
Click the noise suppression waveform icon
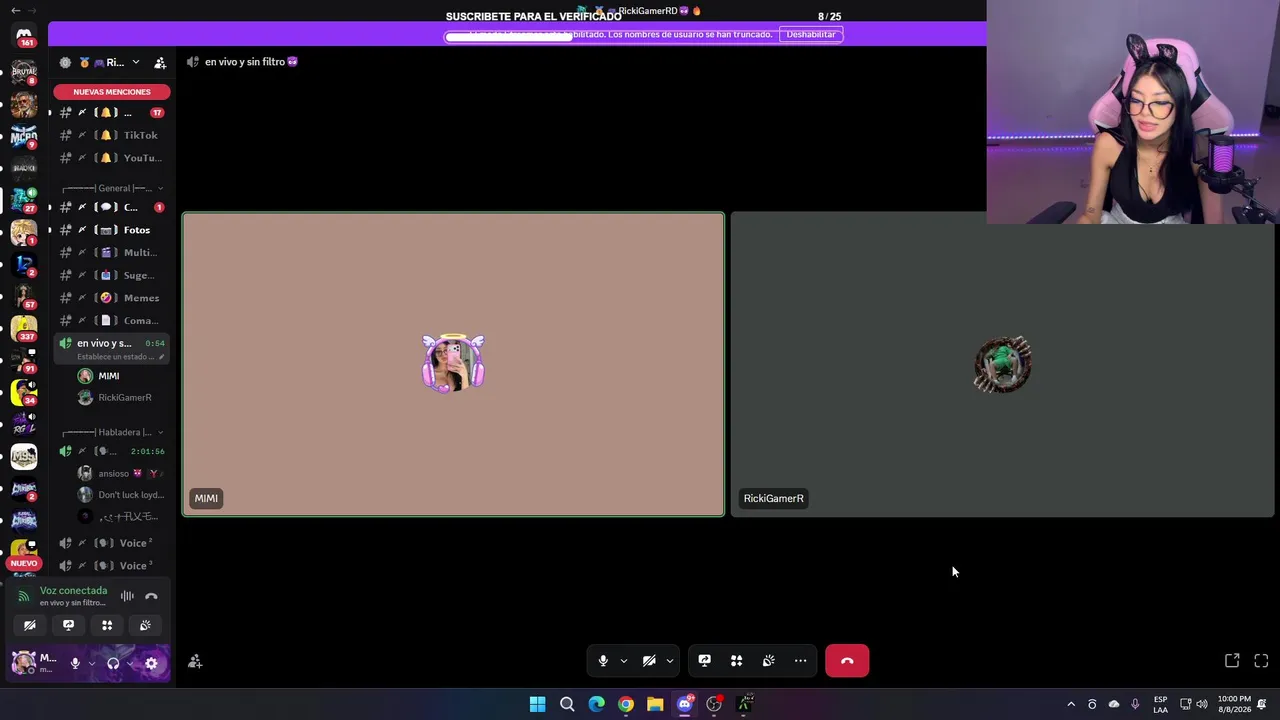point(127,596)
